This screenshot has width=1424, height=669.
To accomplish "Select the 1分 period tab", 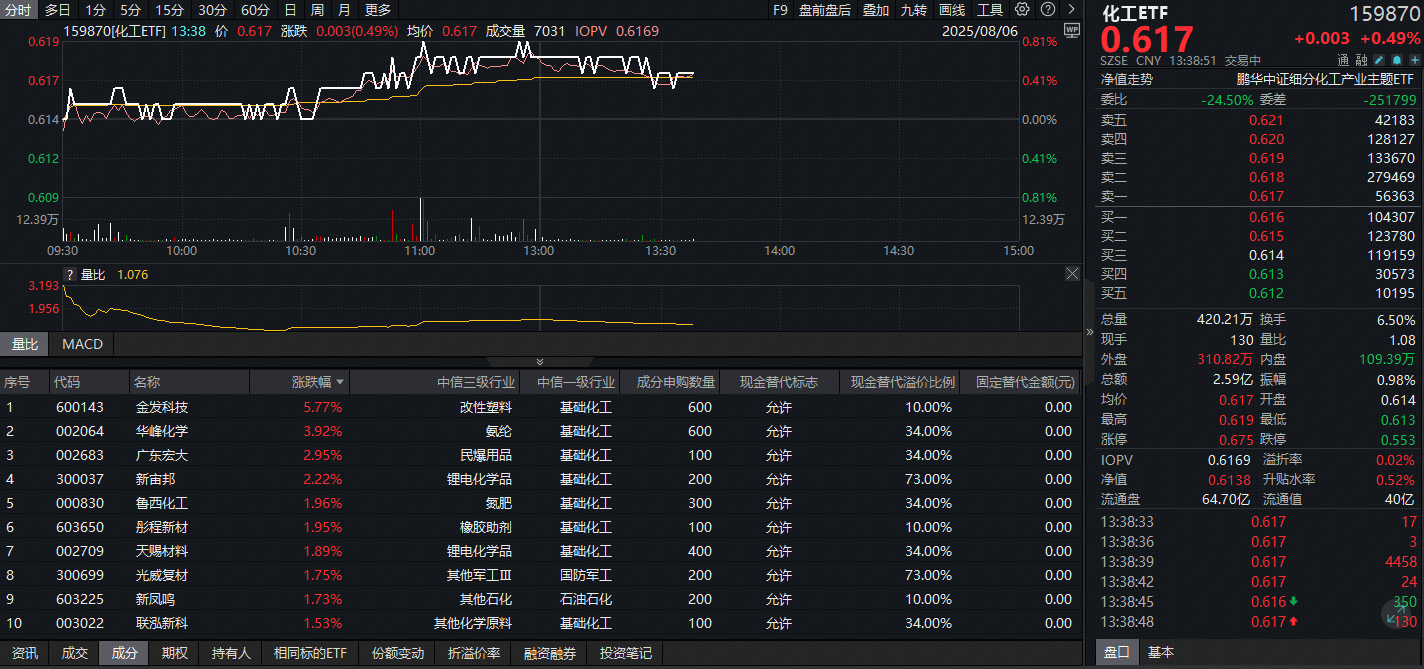I will 95,10.
